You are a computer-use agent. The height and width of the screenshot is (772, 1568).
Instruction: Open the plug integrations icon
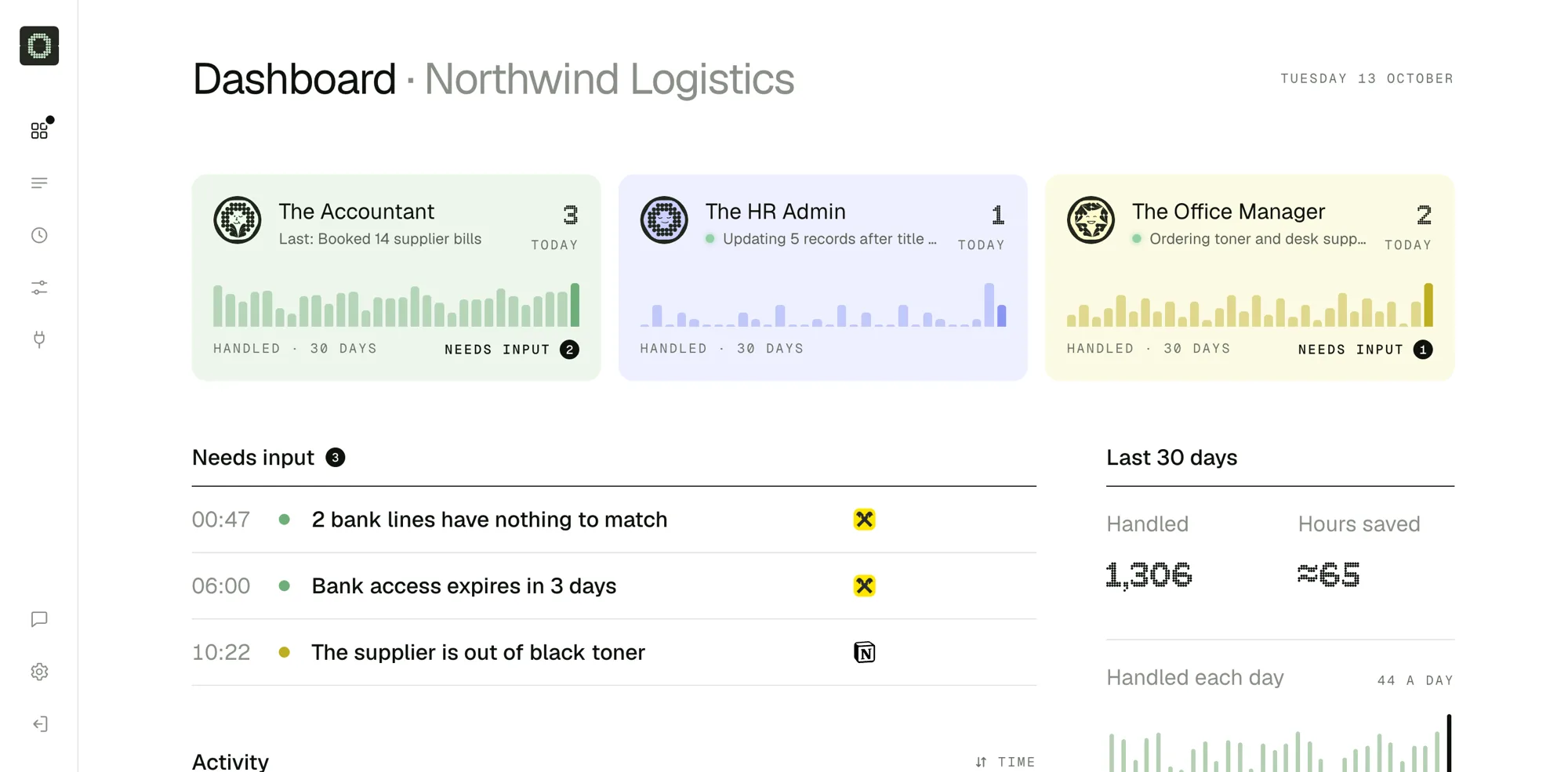39,339
